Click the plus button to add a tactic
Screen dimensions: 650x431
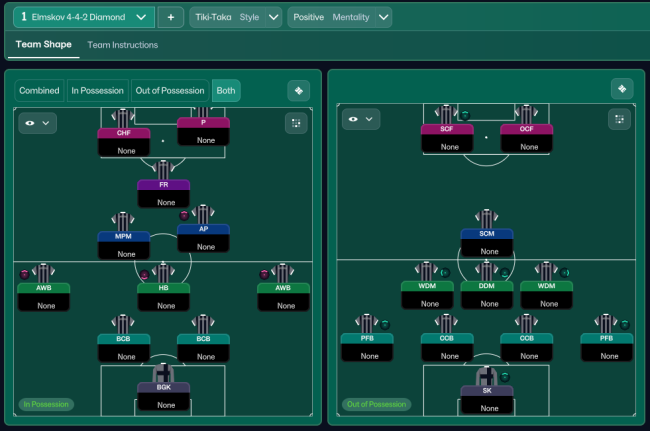(x=170, y=17)
